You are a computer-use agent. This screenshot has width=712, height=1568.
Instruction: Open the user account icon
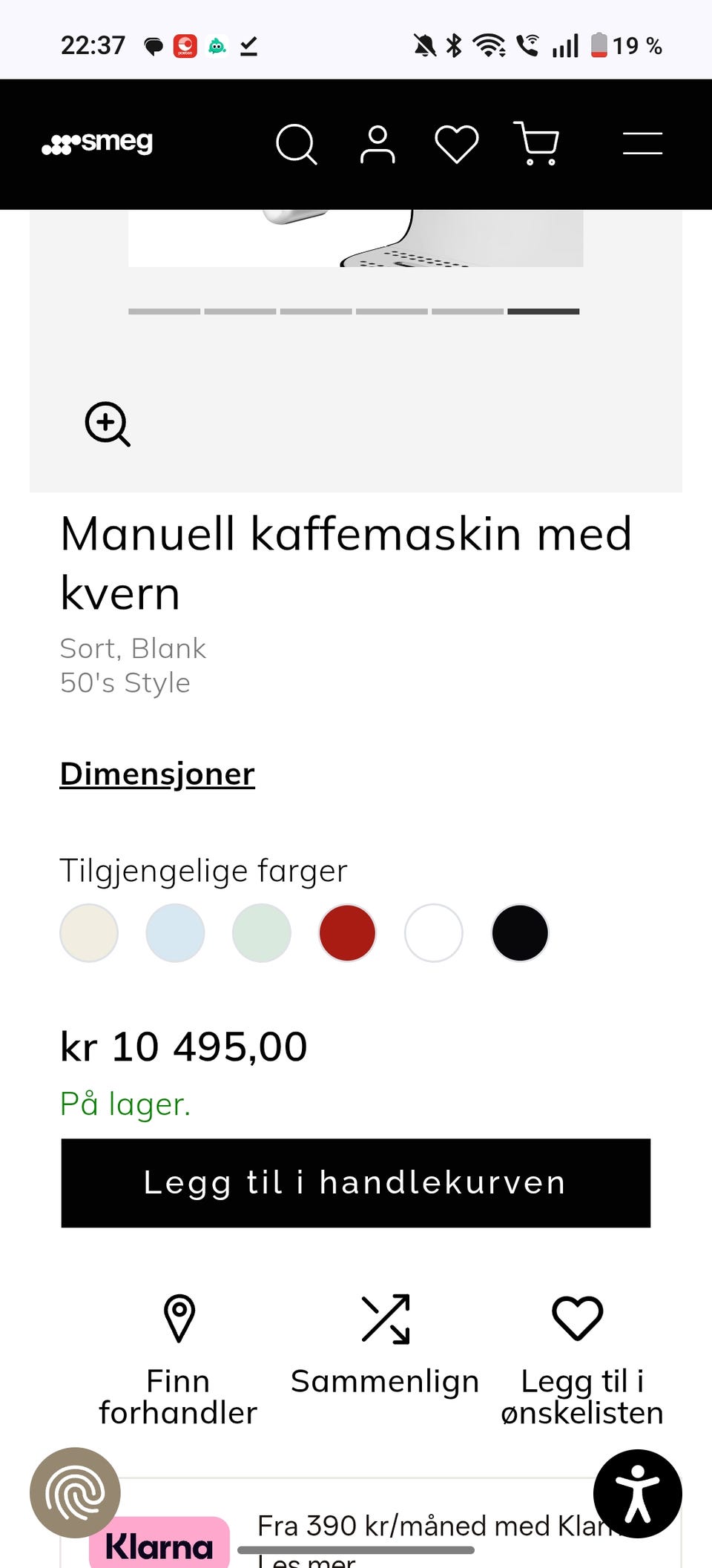point(378,144)
